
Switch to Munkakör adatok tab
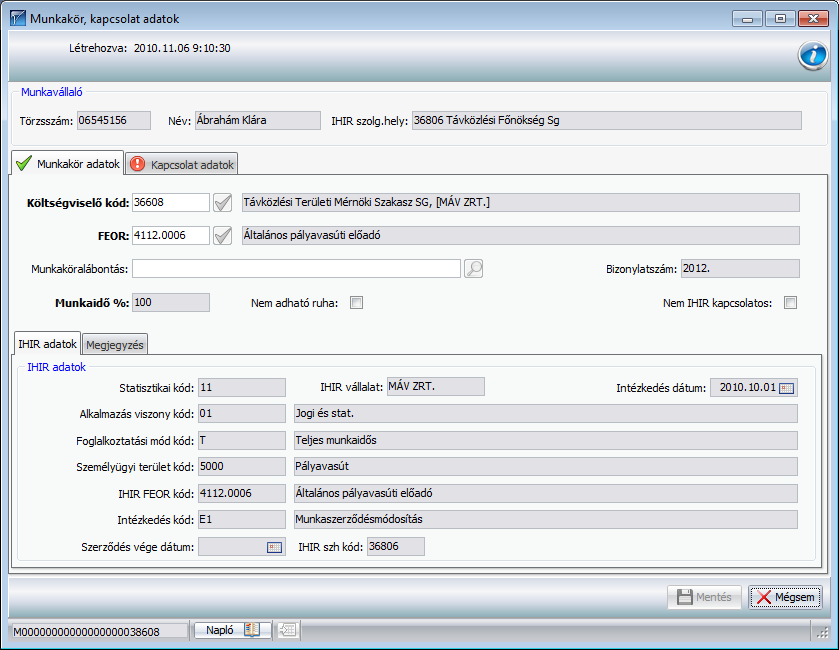68,163
